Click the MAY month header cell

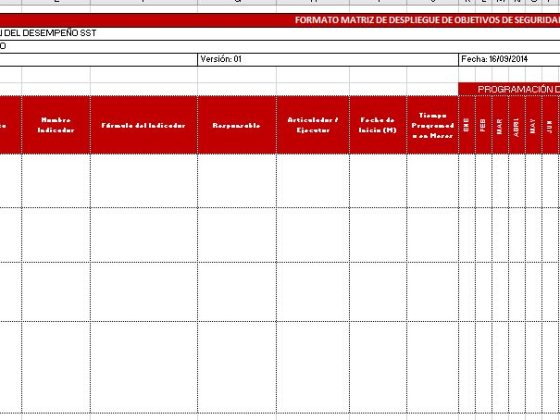coord(533,125)
